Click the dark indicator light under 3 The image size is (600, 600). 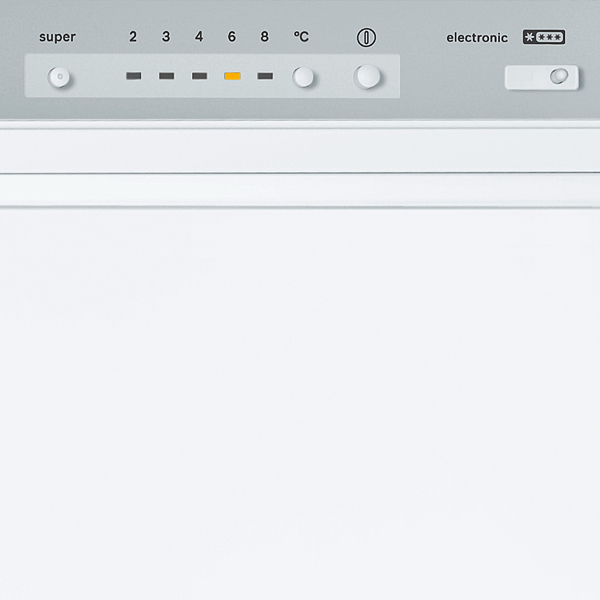(x=166, y=76)
